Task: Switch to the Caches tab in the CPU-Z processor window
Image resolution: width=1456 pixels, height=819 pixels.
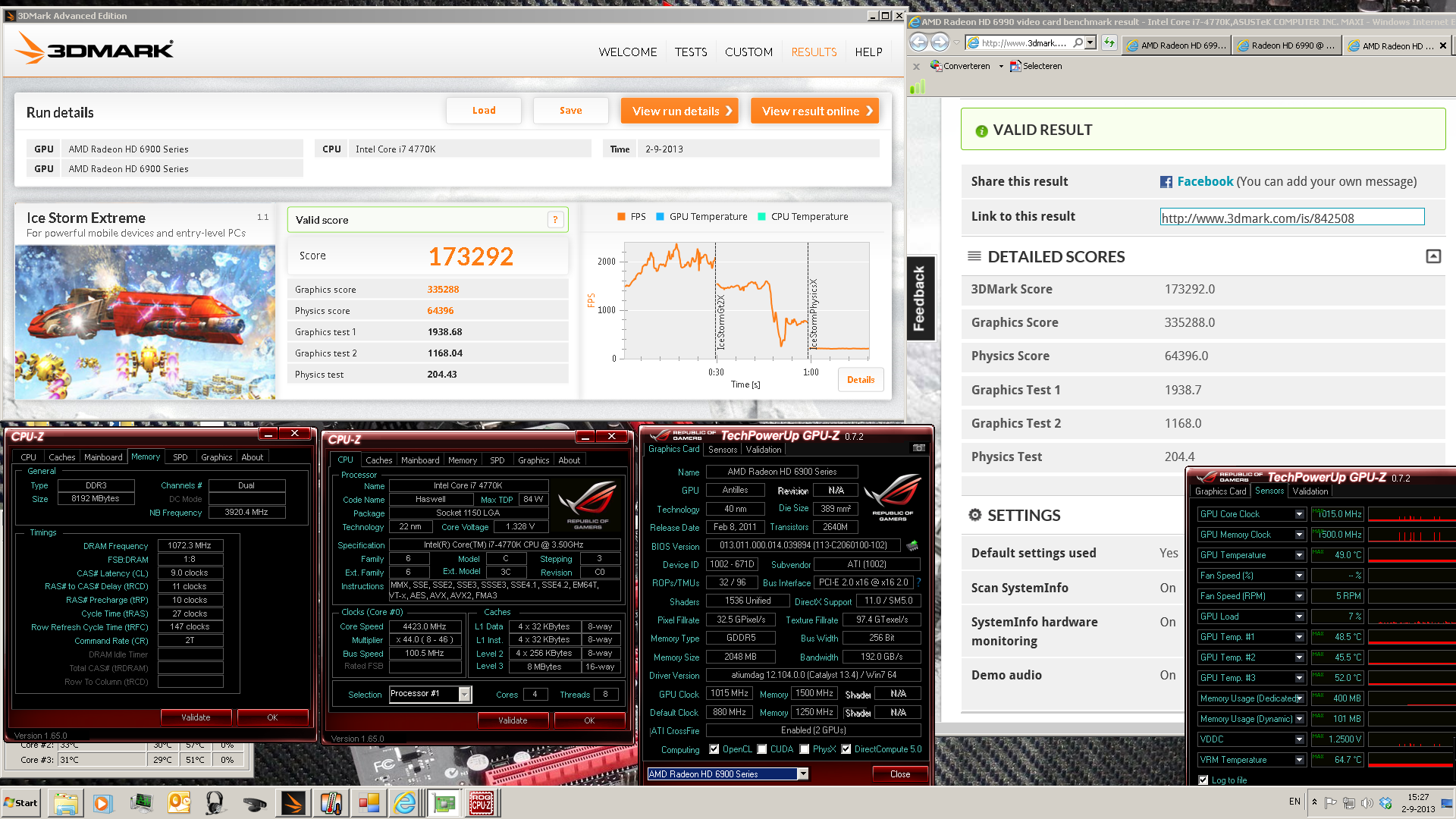Action: (x=378, y=460)
